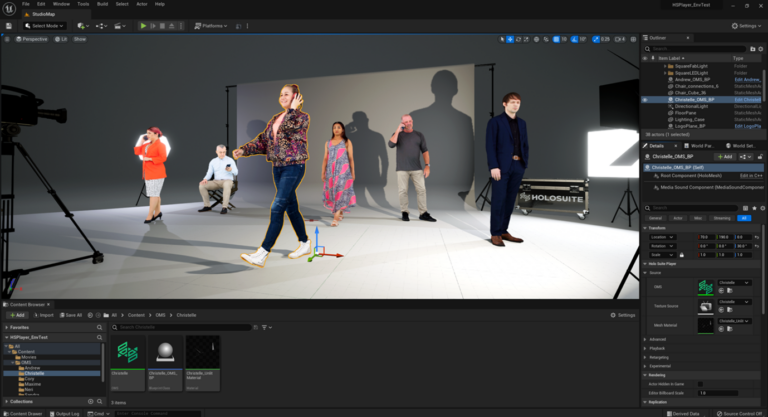
Task: Click the Save All button
Action: pyautogui.click(x=73, y=314)
